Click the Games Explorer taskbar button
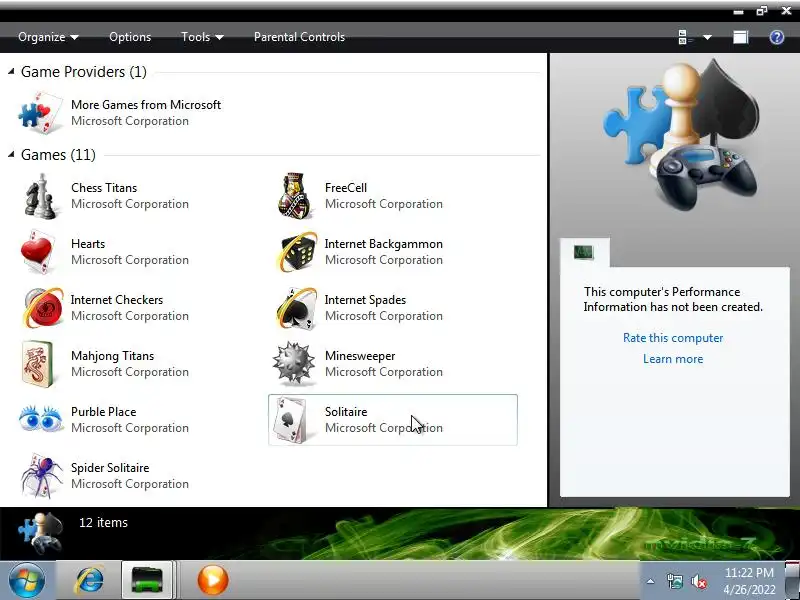This screenshot has height=600, width=800. click(x=147, y=580)
